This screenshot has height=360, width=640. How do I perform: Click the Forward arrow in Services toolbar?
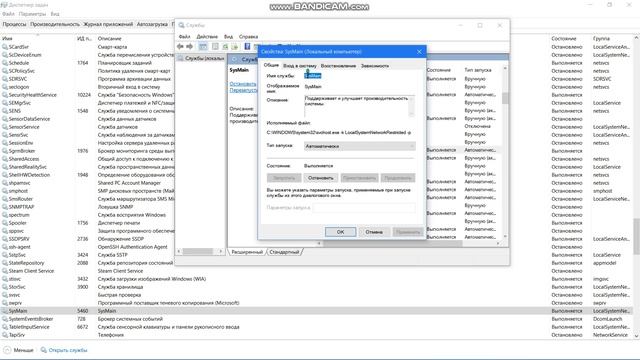tap(189, 47)
